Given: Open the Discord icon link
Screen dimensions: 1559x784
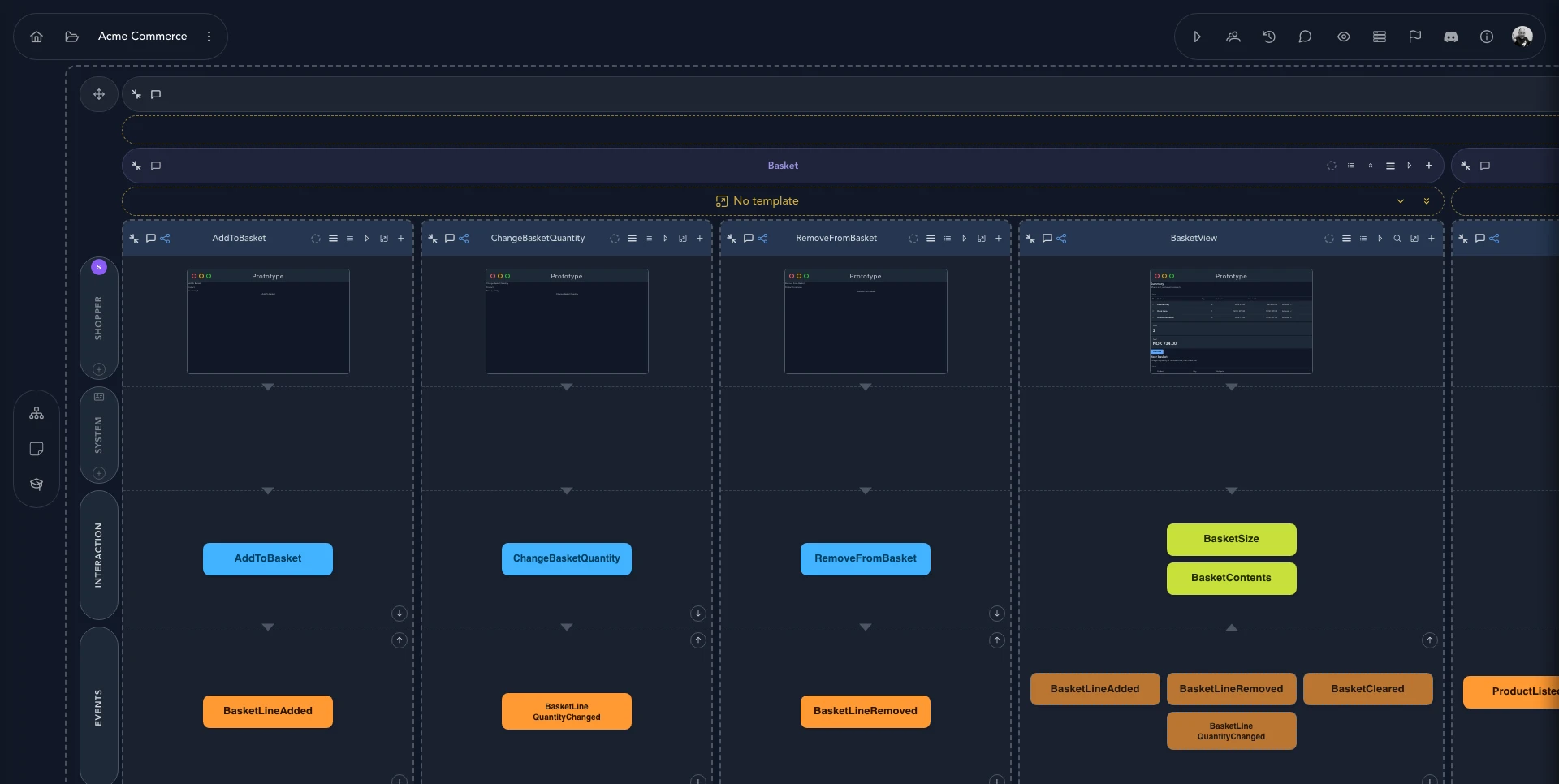Looking at the screenshot, I should [x=1451, y=37].
